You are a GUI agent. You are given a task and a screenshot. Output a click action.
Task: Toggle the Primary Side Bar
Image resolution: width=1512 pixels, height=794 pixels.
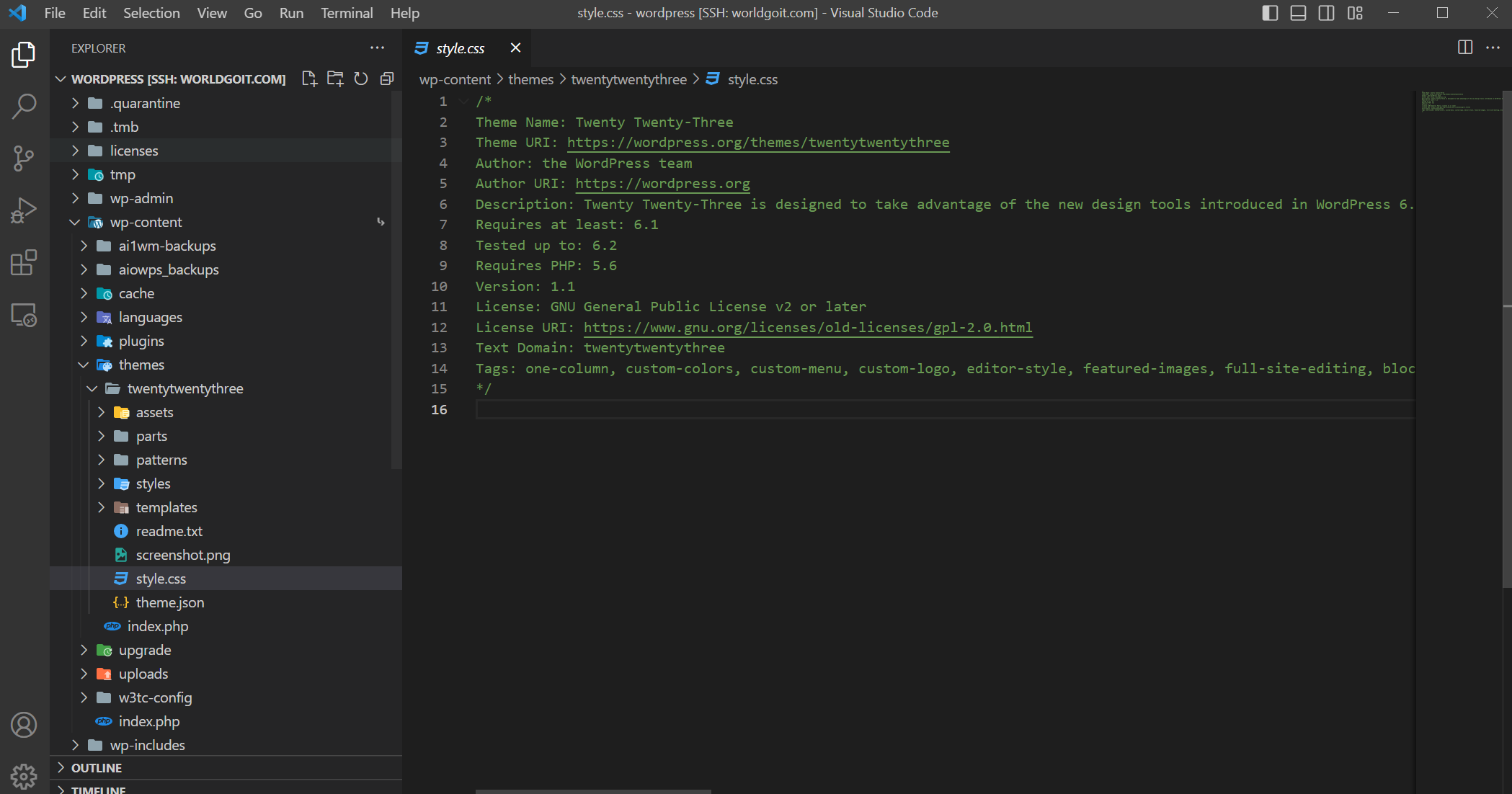[x=1269, y=12]
